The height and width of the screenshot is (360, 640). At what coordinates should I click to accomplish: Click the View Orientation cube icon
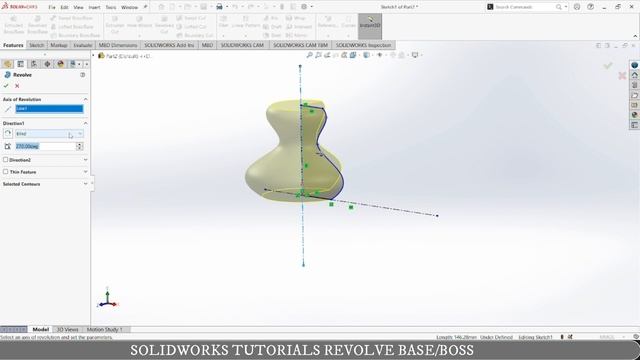[353, 55]
